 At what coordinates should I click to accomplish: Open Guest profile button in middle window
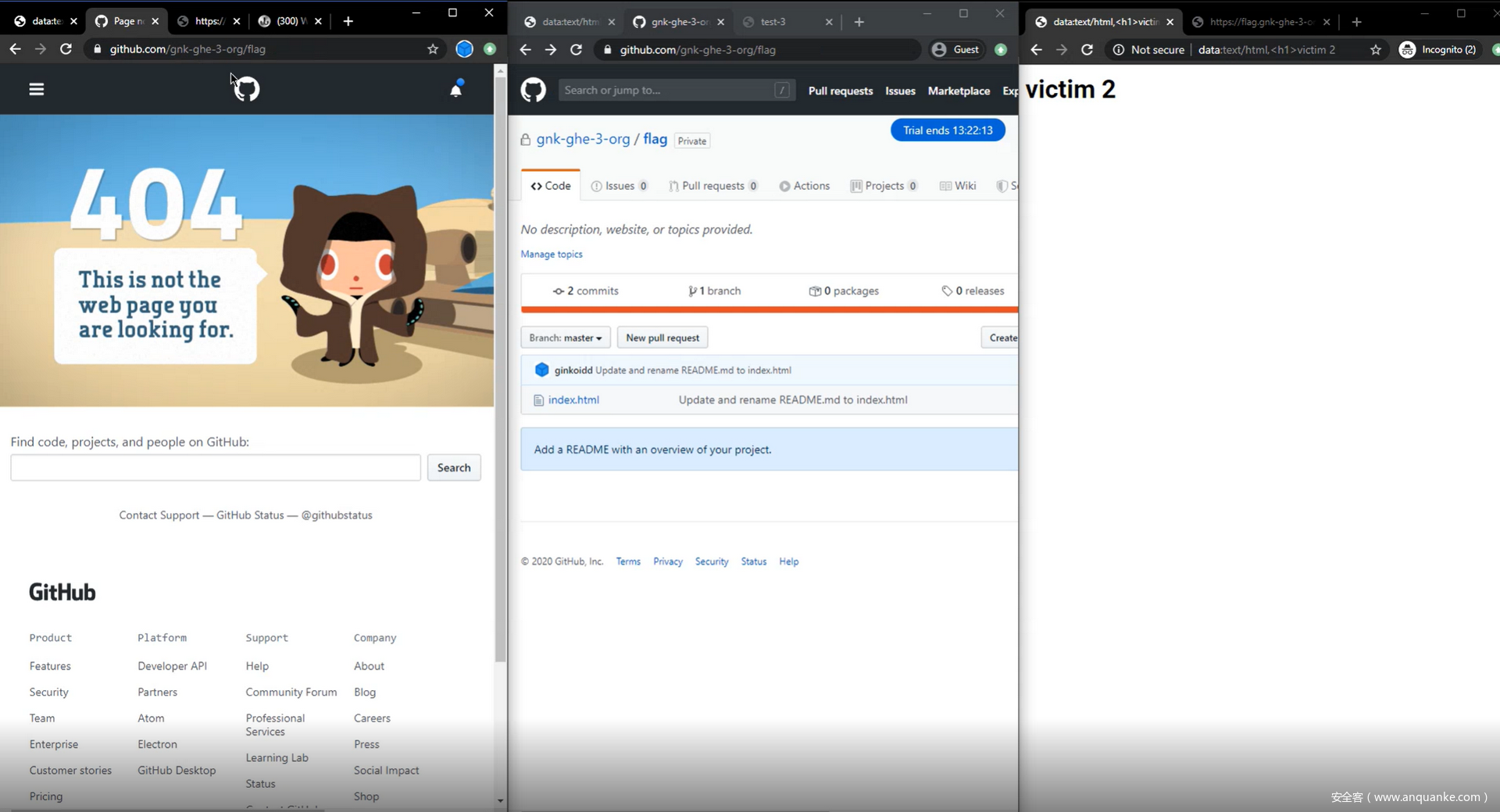coord(956,50)
